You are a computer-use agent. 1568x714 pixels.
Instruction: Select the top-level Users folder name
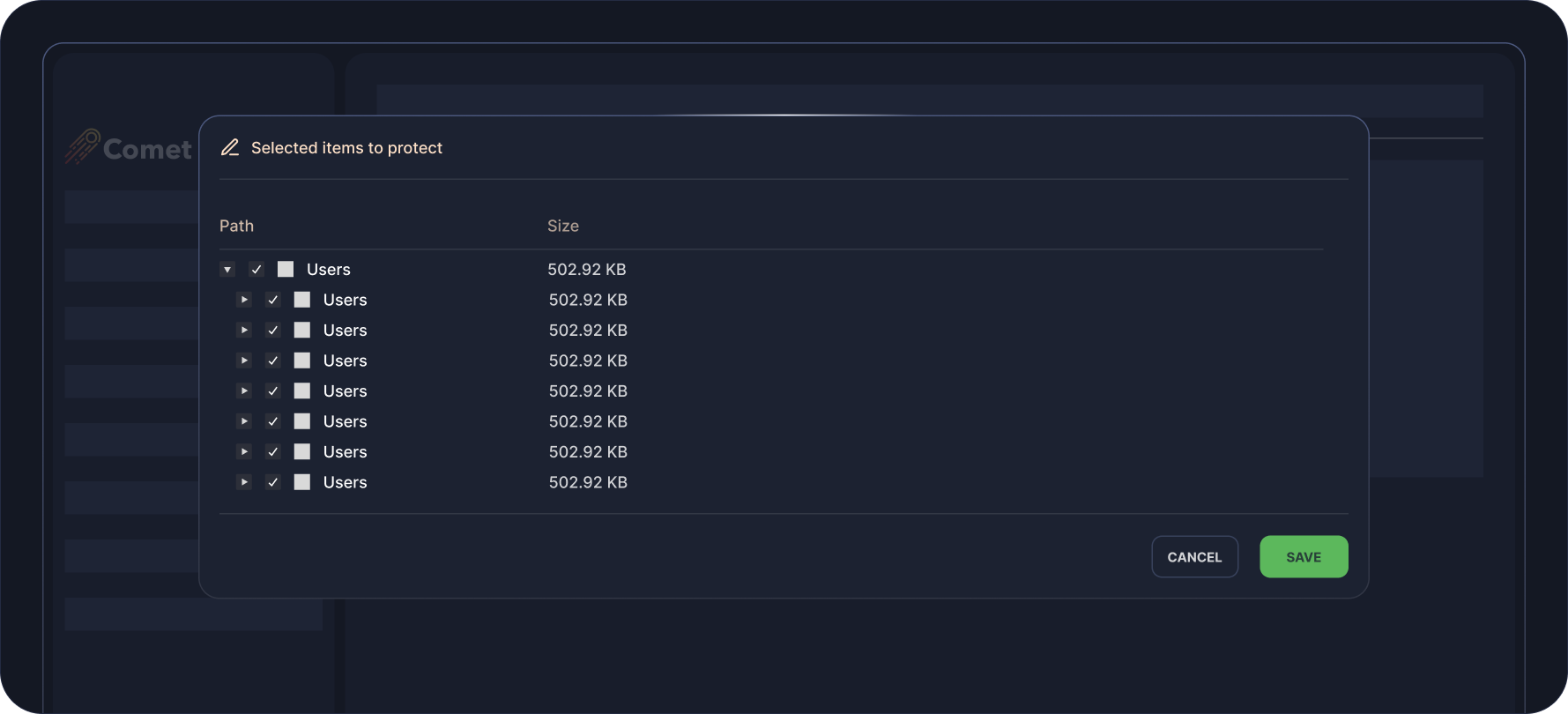pos(328,269)
